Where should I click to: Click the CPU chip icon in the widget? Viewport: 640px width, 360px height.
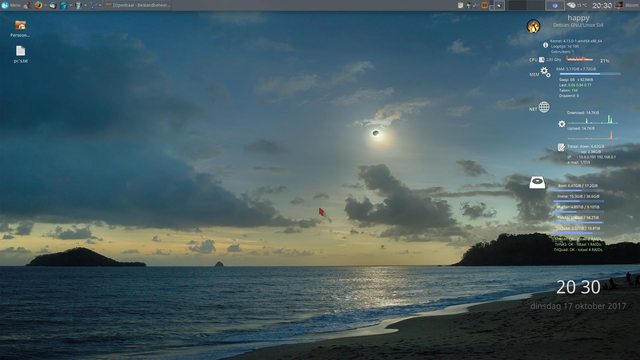point(542,60)
